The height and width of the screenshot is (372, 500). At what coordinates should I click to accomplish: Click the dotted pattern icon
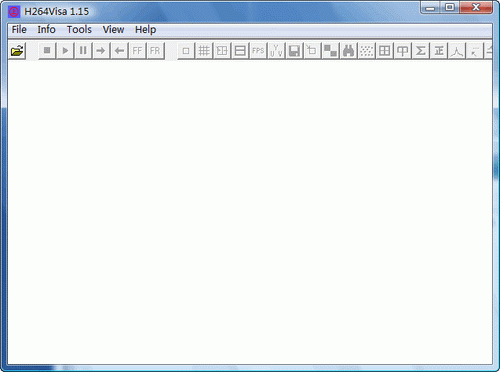tap(366, 51)
